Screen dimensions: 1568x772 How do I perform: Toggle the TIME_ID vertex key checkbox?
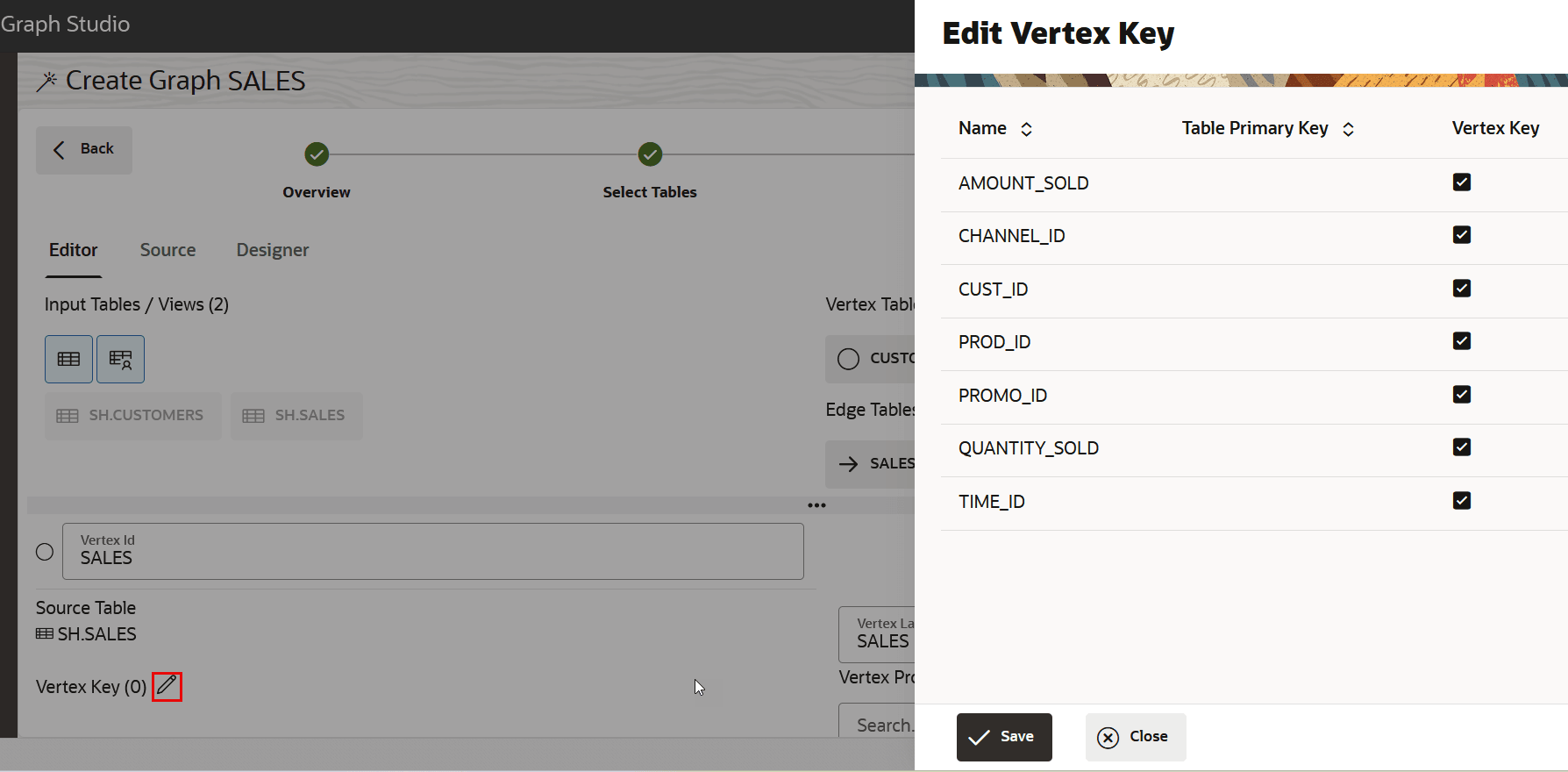click(1461, 501)
